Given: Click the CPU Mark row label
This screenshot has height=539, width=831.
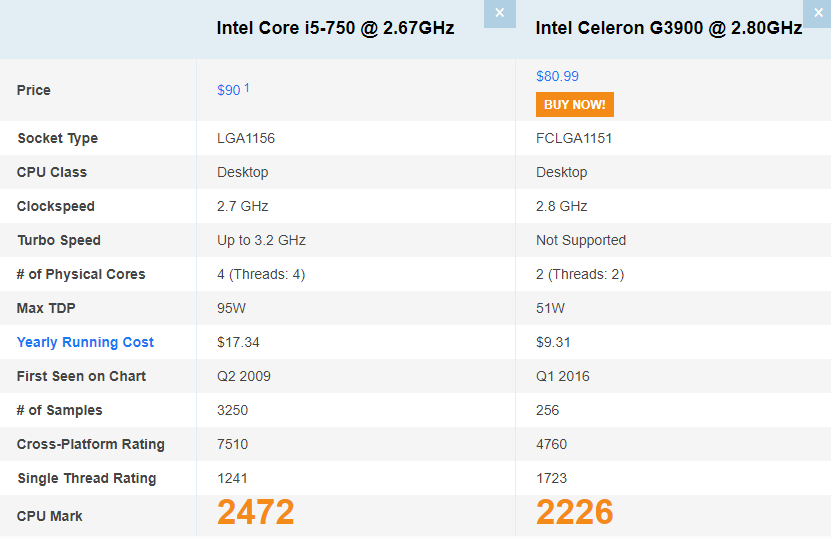Looking at the screenshot, I should pos(50,516).
